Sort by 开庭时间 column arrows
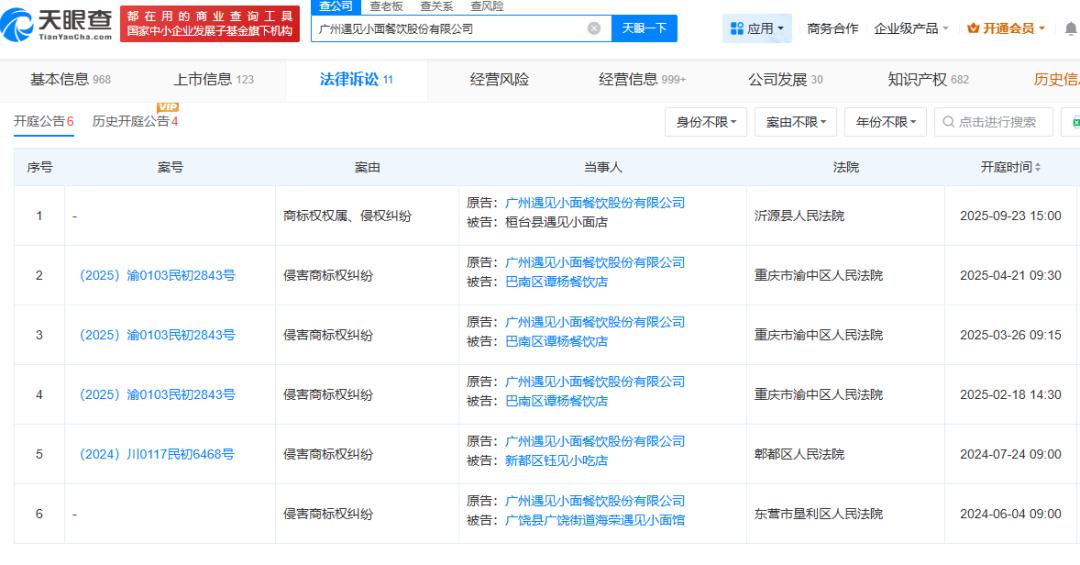 tap(1037, 167)
